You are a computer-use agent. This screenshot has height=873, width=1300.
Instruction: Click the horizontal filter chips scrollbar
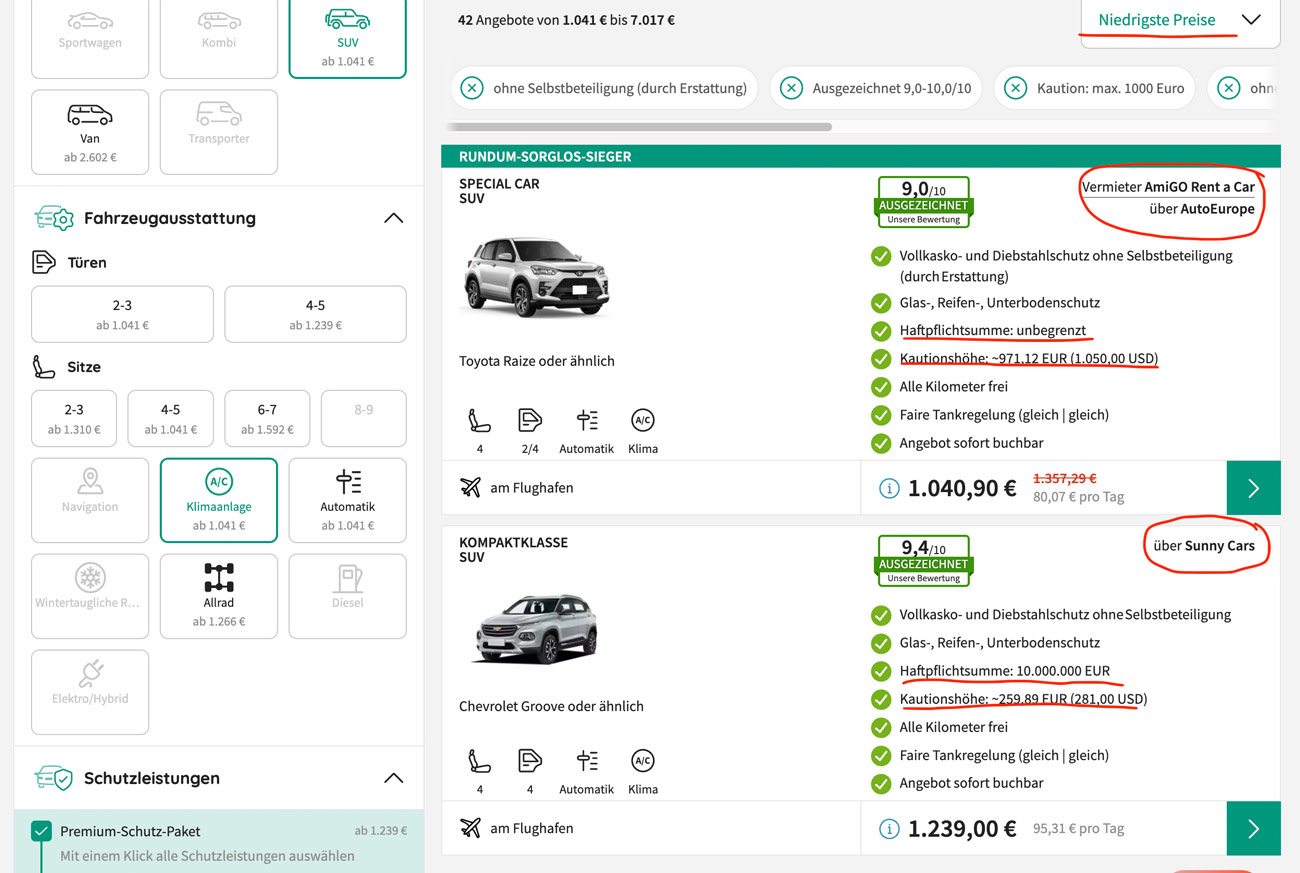(639, 127)
